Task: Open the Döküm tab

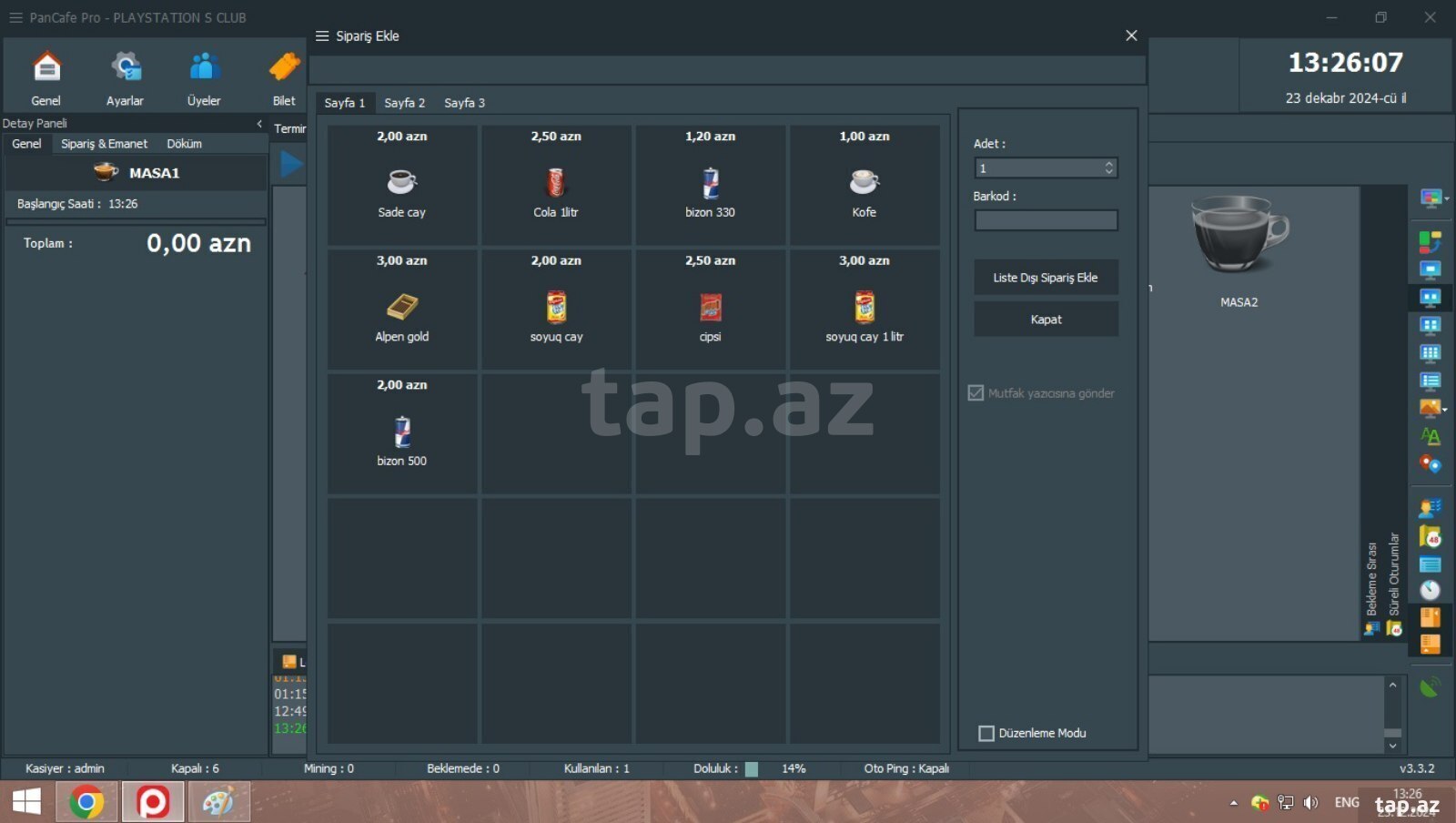Action: 185,144
